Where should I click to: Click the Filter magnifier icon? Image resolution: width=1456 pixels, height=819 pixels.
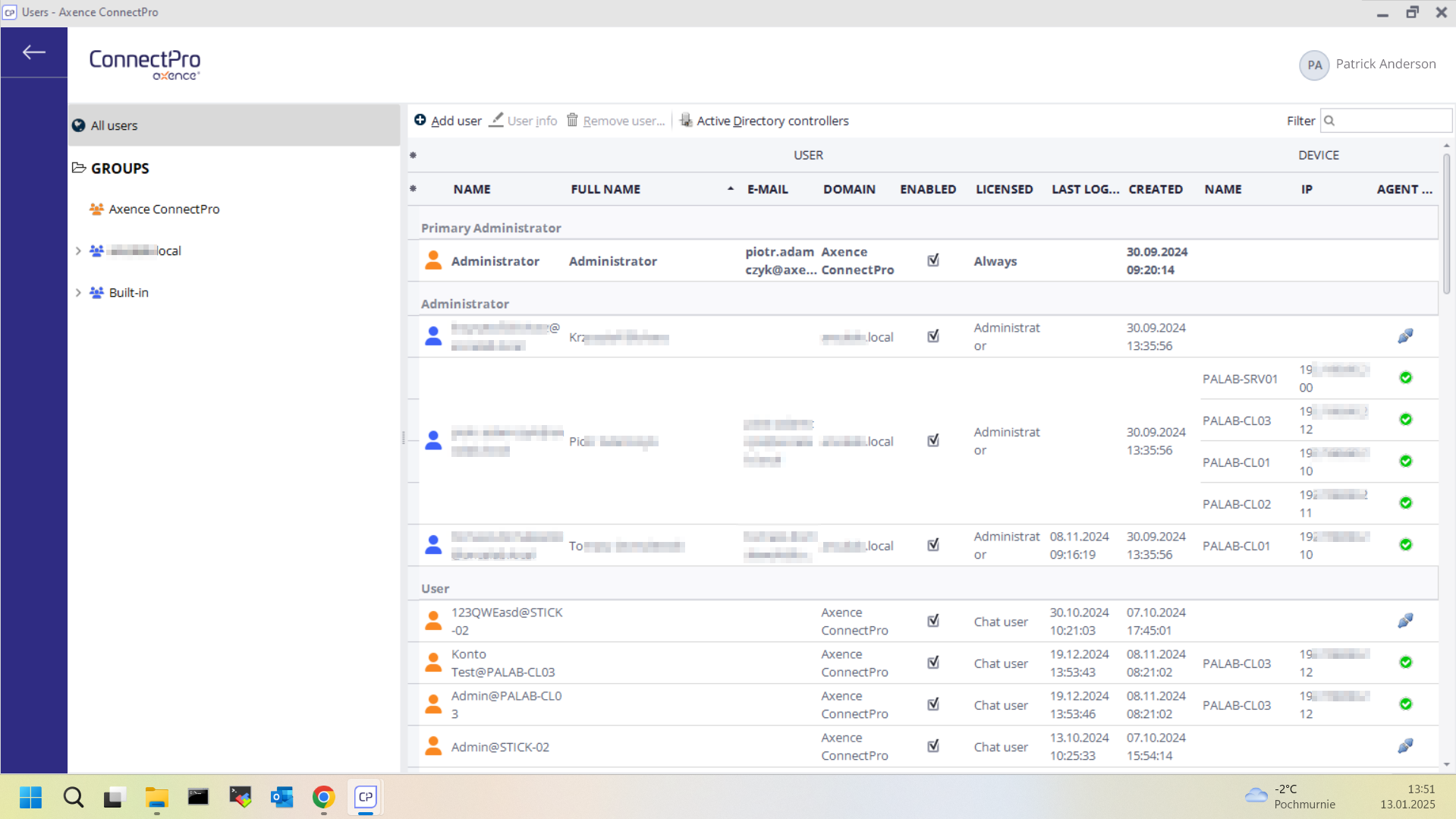[x=1329, y=121]
